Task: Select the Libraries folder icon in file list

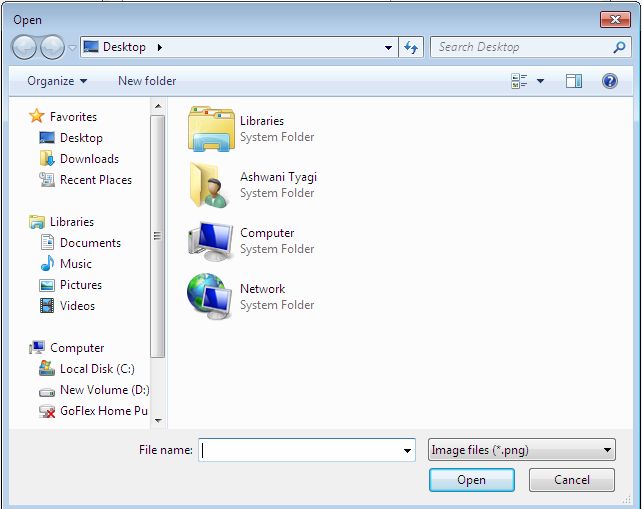Action: [211, 129]
